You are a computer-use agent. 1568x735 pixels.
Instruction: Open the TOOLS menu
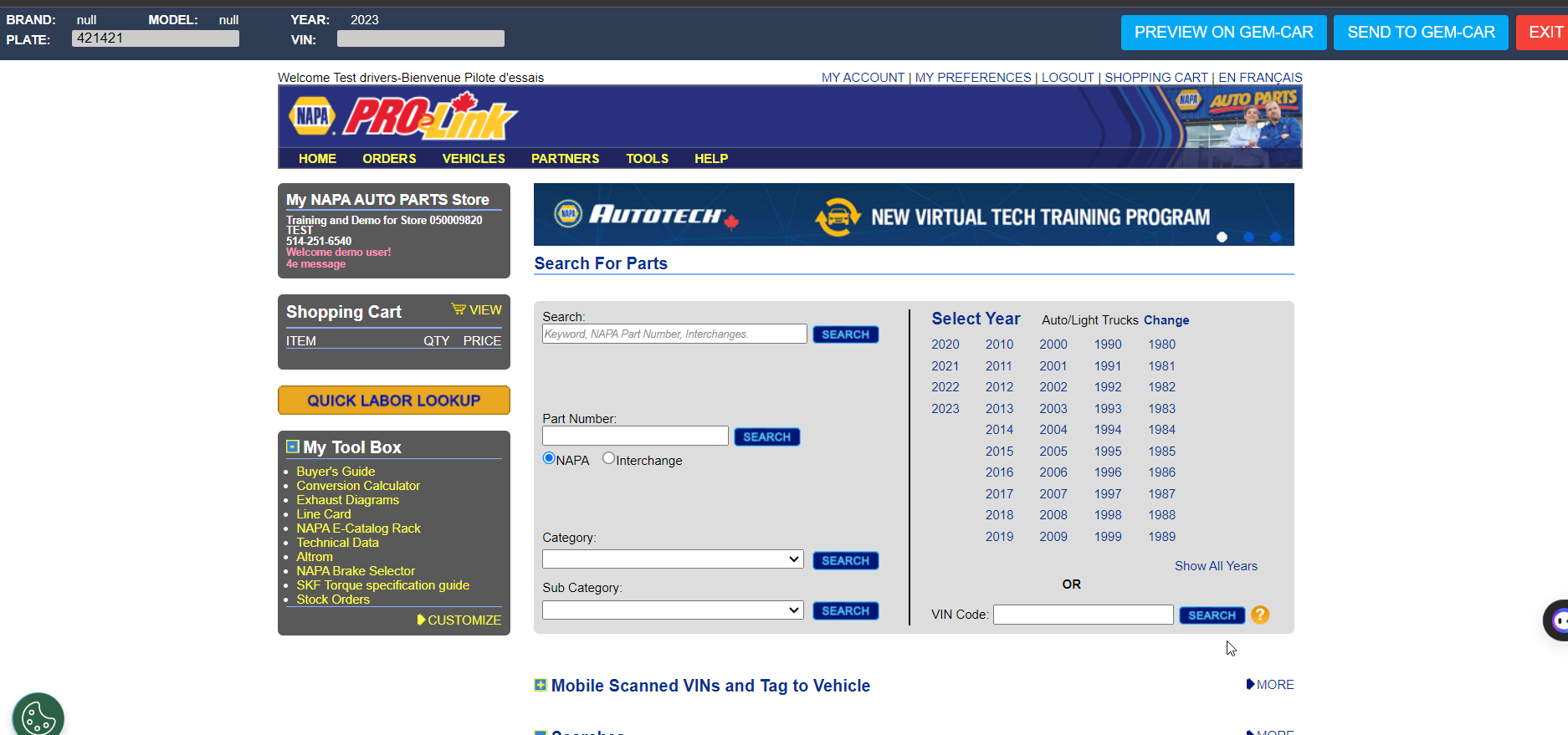(x=647, y=159)
